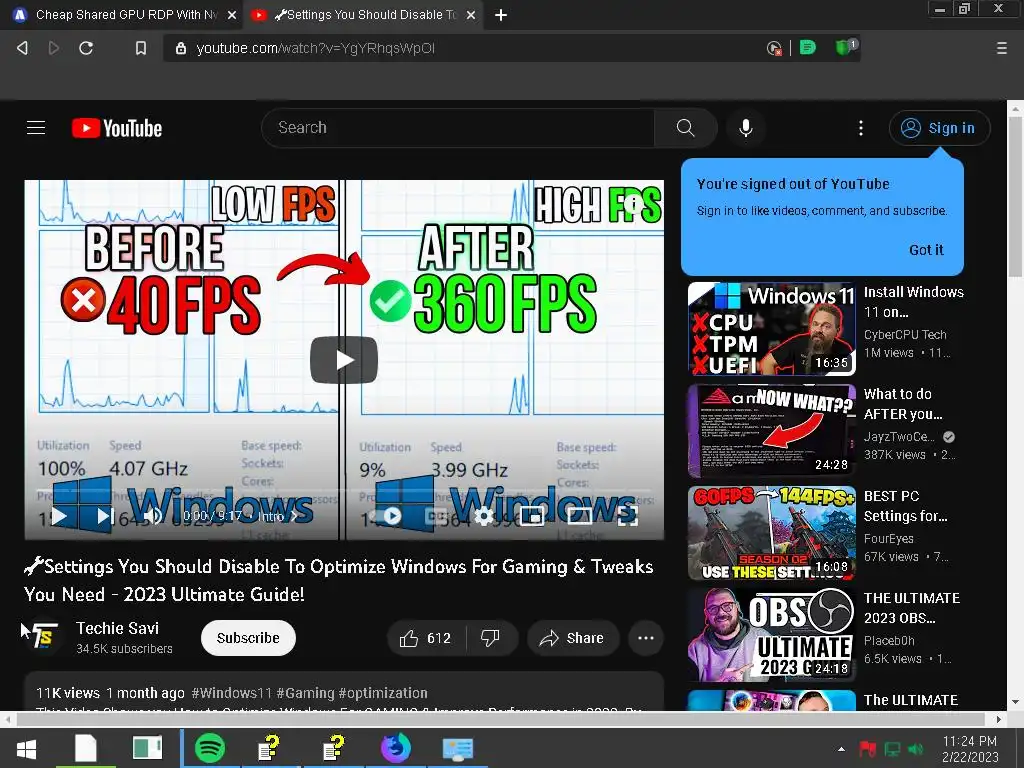Reload the current page
The width and height of the screenshot is (1024, 768).
[86, 48]
